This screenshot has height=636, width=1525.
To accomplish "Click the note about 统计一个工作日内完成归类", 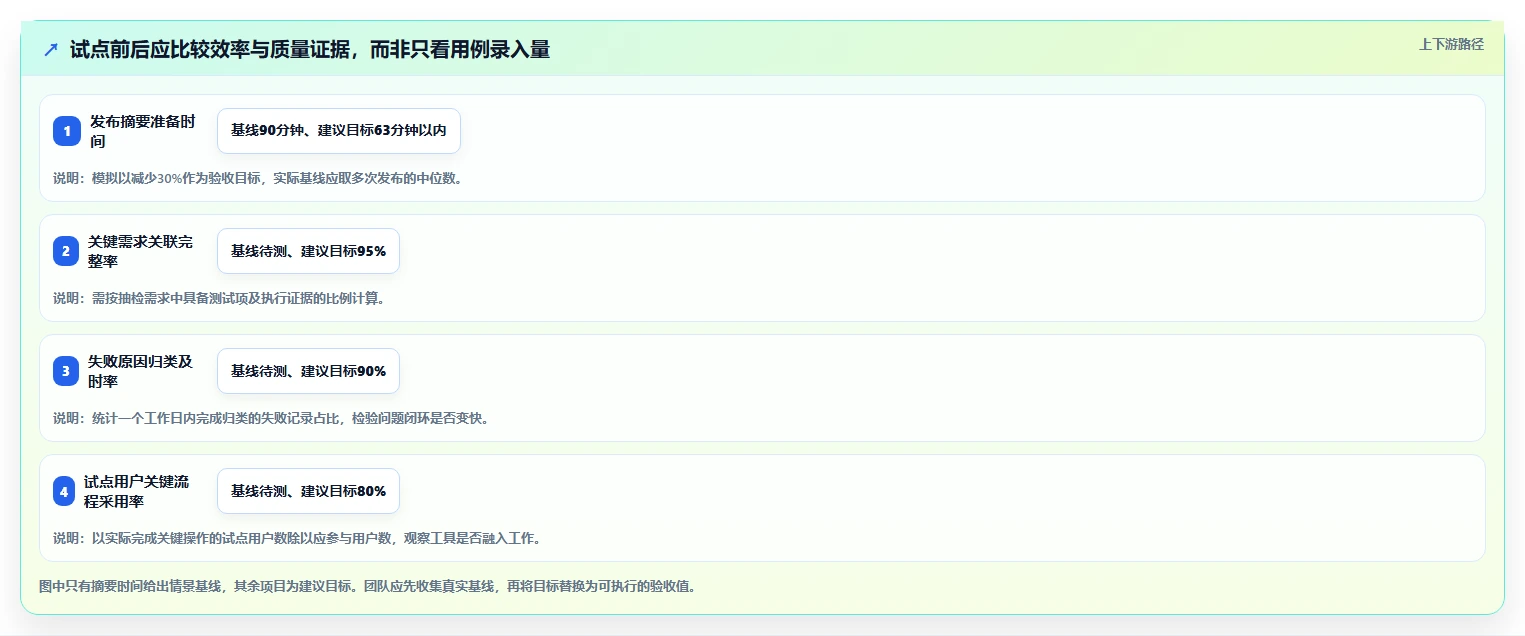I will click(271, 418).
